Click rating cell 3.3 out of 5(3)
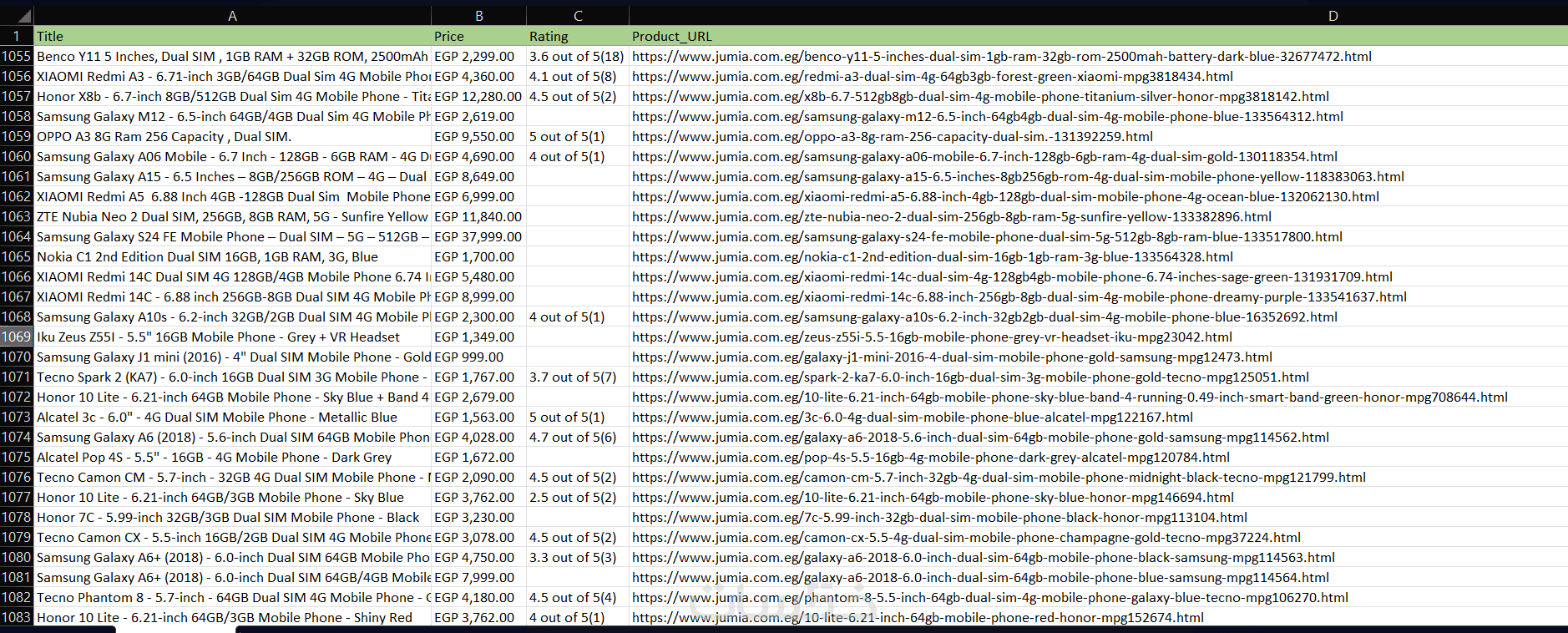 point(578,557)
